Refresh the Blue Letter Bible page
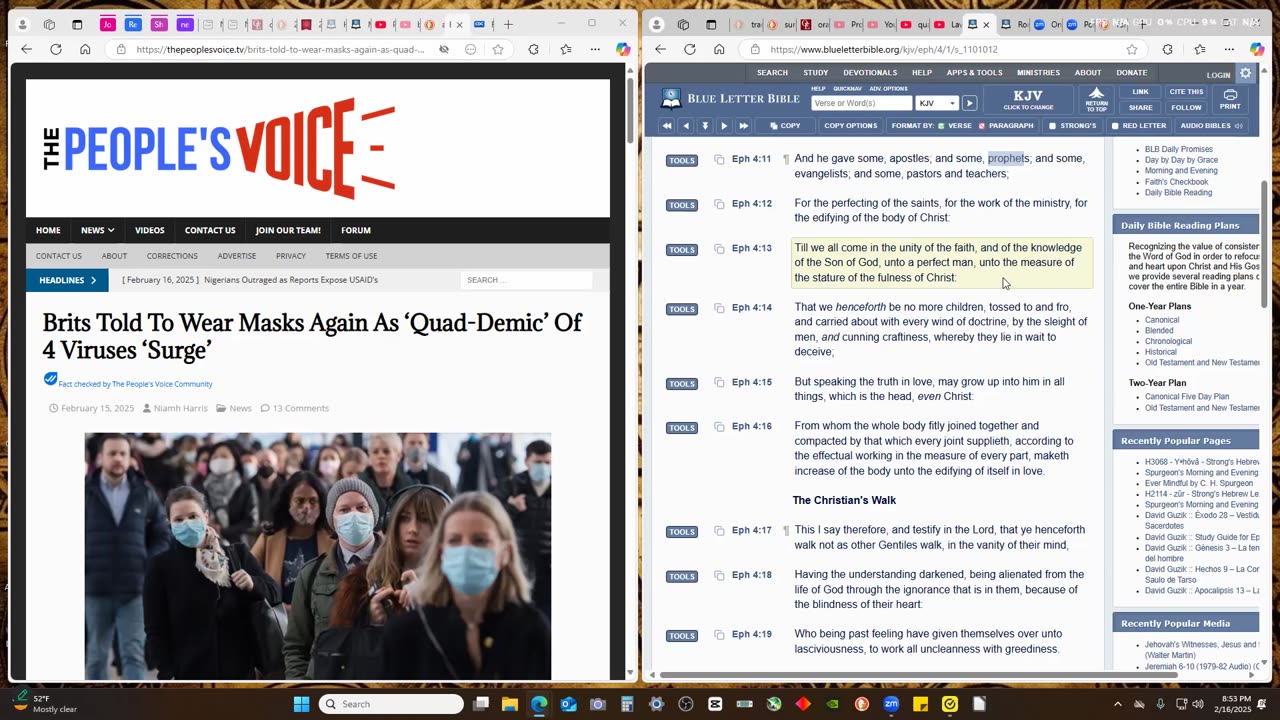Viewport: 1280px width, 720px height. tap(690, 49)
